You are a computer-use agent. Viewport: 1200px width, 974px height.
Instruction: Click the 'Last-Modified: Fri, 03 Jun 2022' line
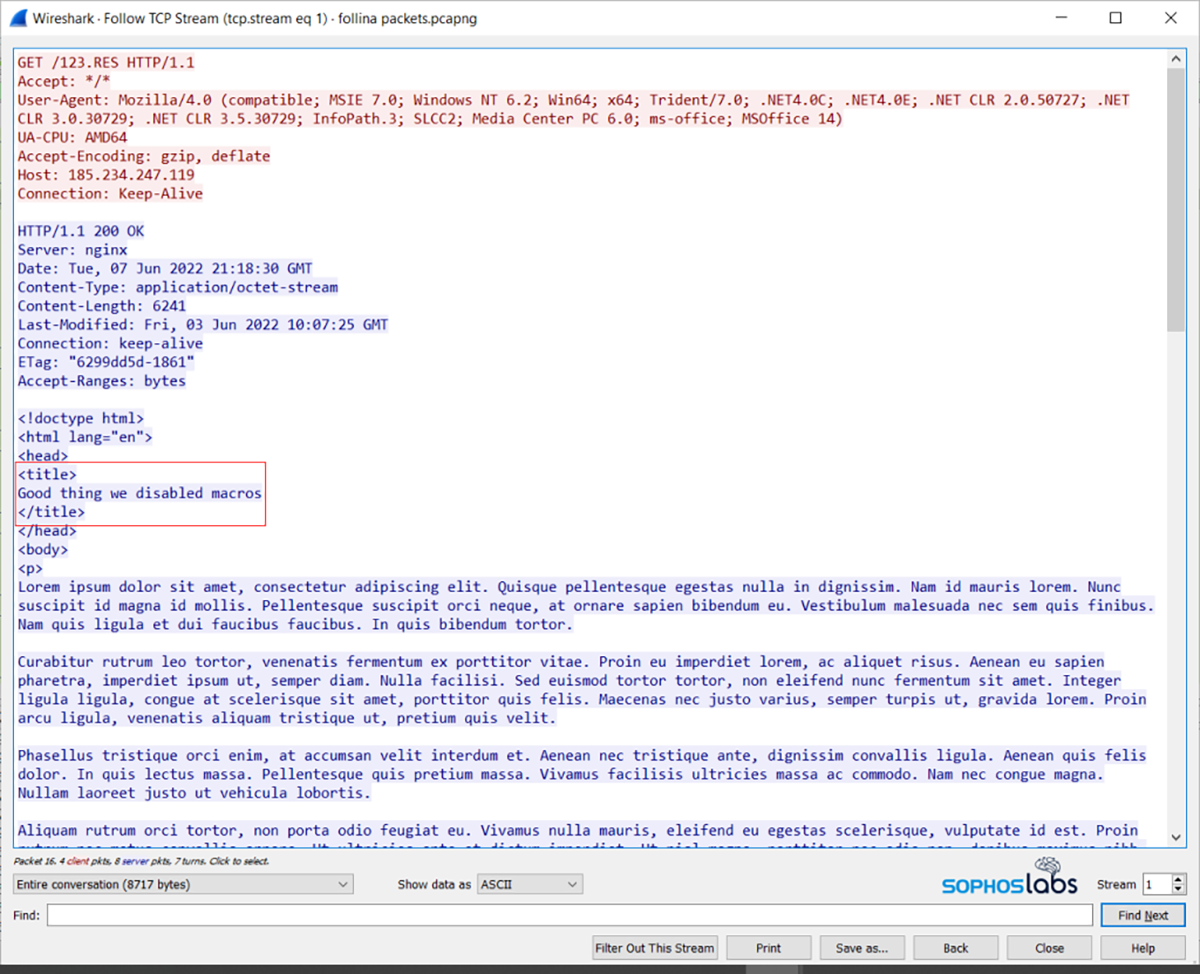tap(203, 325)
